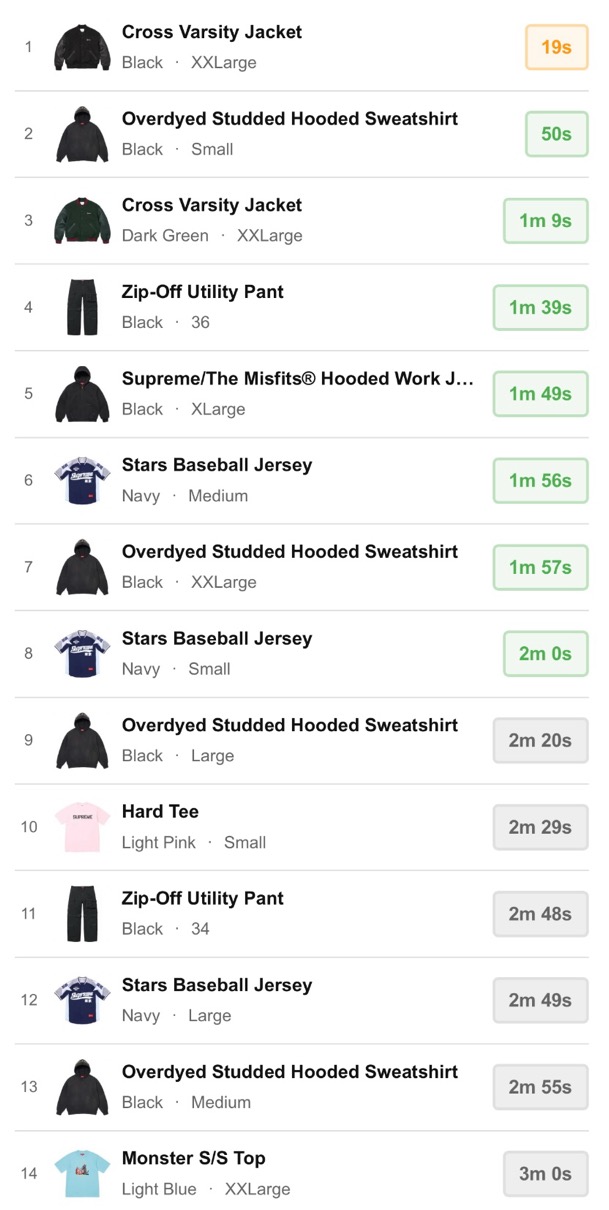Click the Navy Medium baseball jersey image
Image resolution: width=609 pixels, height=1210 pixels.
click(82, 480)
